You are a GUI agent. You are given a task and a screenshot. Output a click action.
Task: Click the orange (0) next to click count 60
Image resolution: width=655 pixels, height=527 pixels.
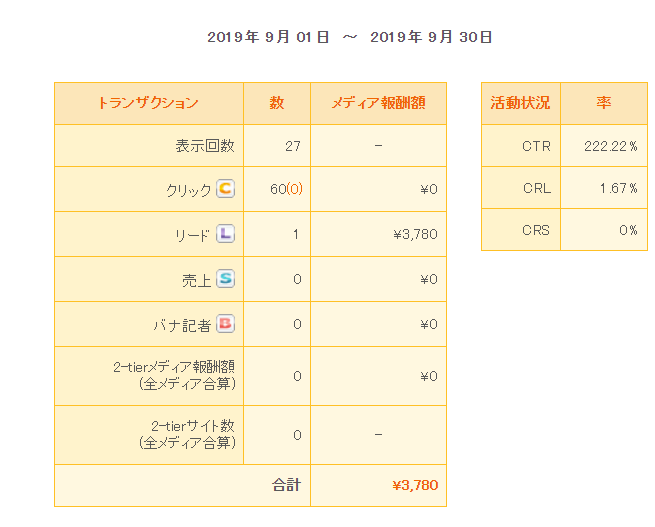point(294,189)
